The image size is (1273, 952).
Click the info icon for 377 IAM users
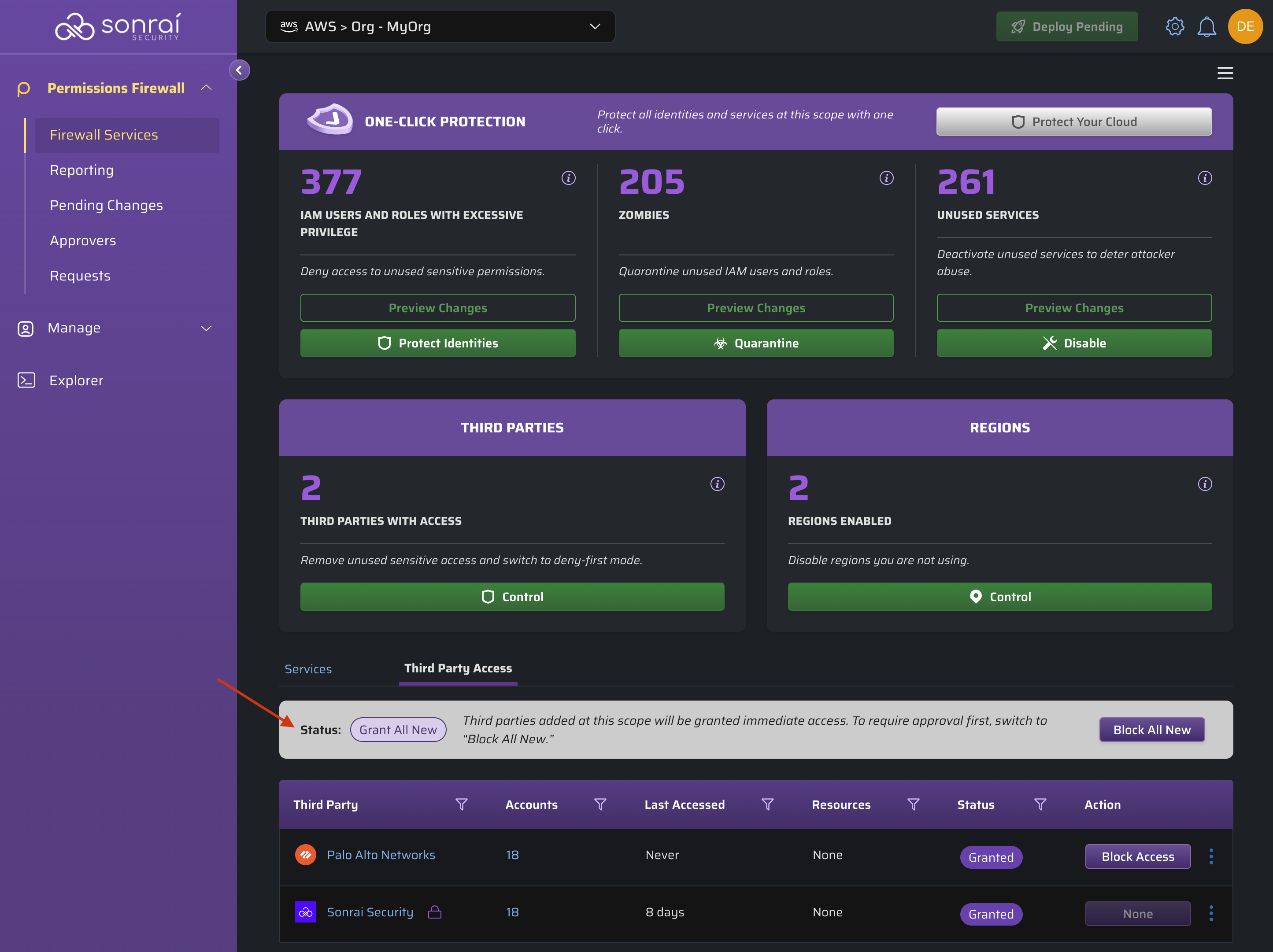(568, 178)
